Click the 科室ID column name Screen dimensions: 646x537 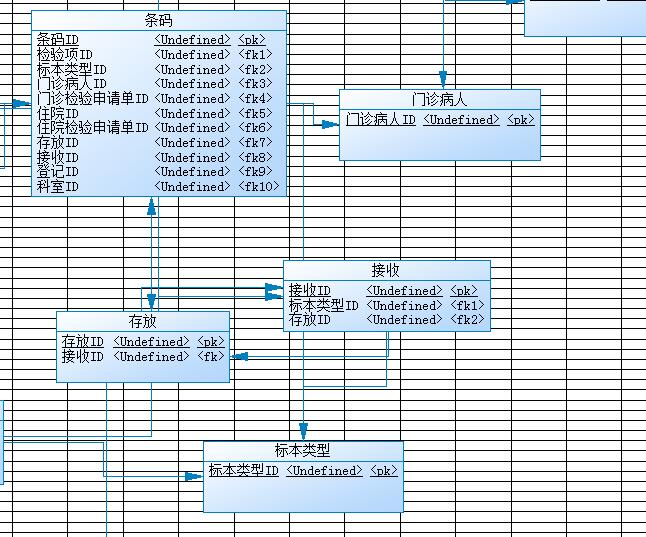pyautogui.click(x=58, y=187)
